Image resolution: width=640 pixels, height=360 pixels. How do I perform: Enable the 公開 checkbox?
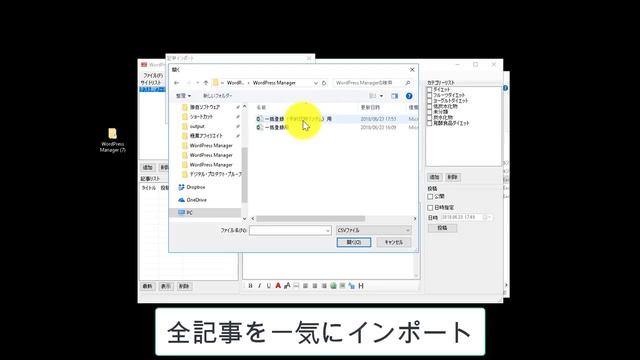(430, 197)
